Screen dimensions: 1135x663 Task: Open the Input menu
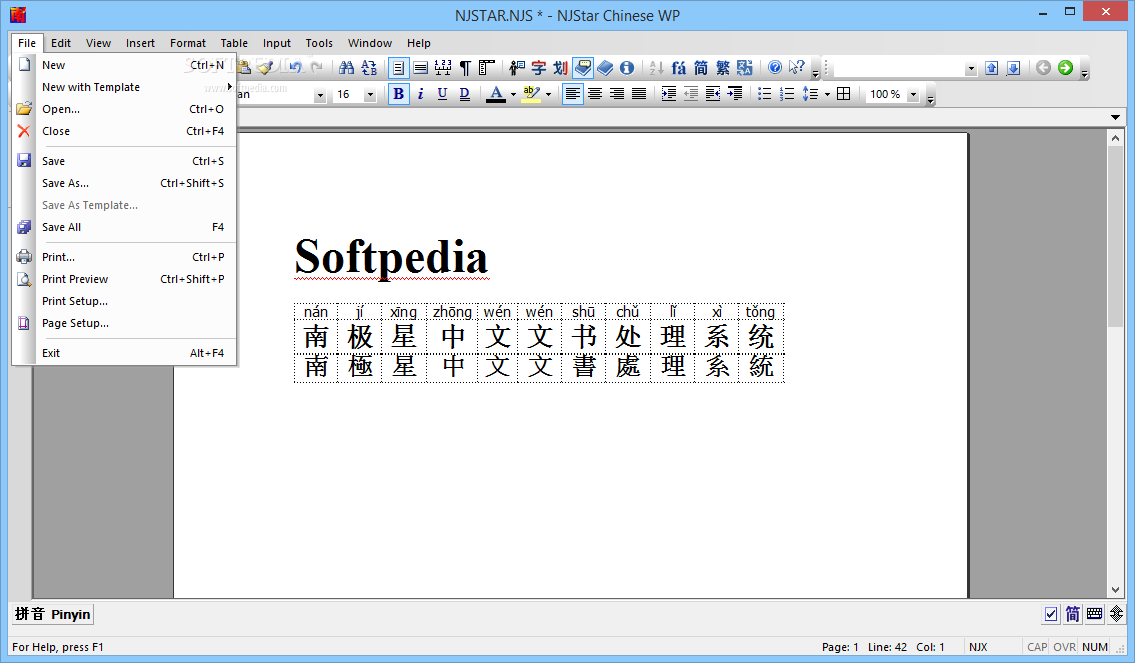[277, 43]
